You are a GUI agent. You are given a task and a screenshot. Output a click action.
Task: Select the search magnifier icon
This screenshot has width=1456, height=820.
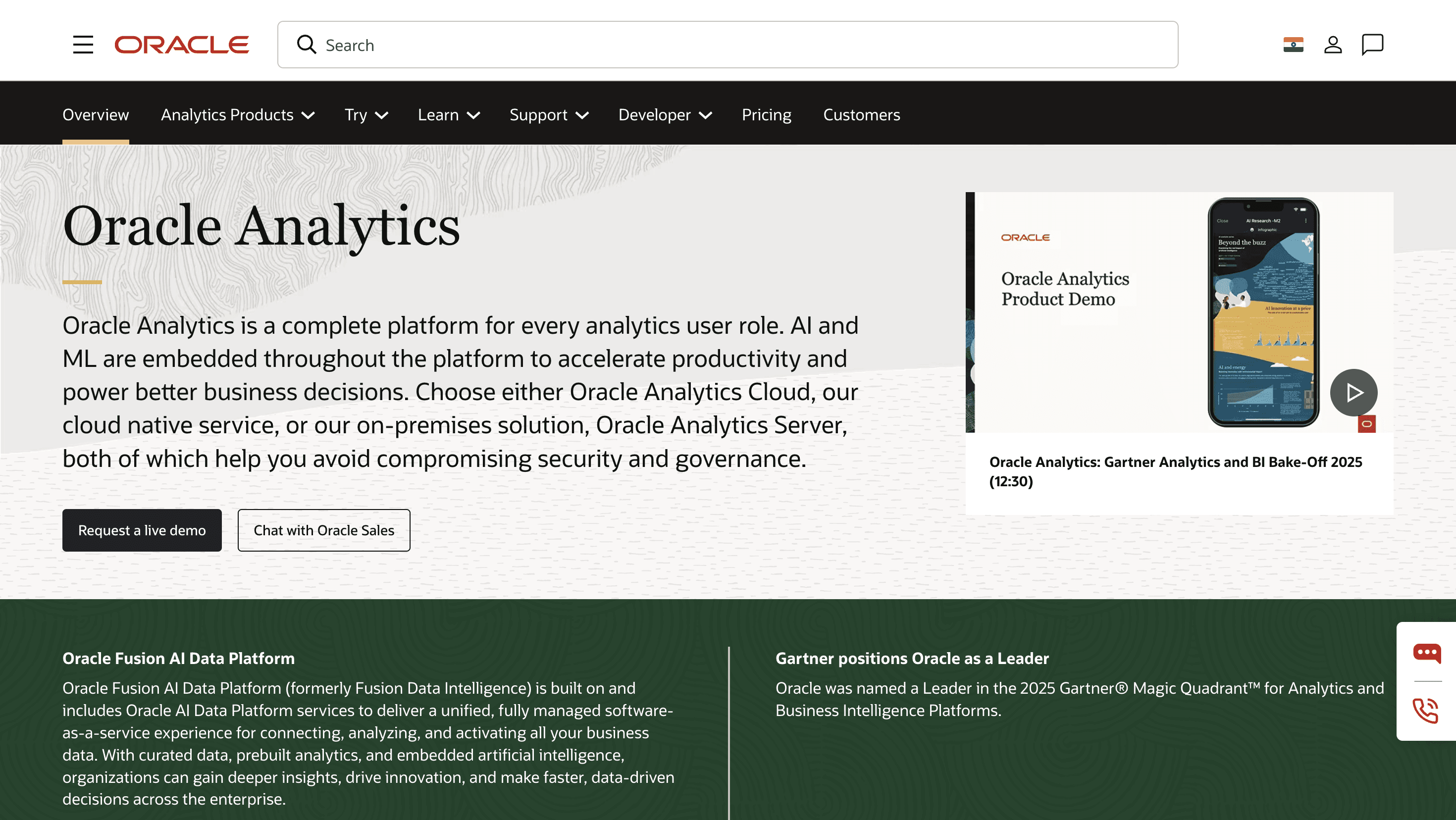coord(306,44)
